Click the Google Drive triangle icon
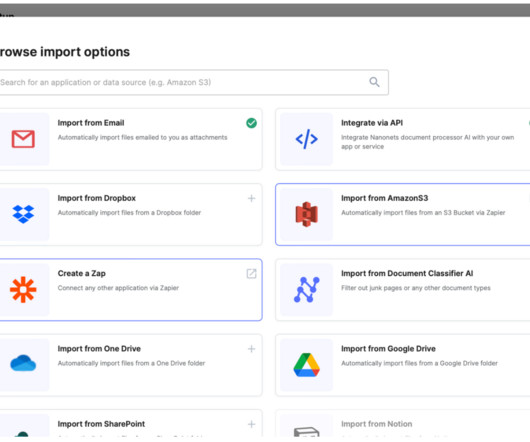The image size is (530, 442). pyautogui.click(x=306, y=365)
